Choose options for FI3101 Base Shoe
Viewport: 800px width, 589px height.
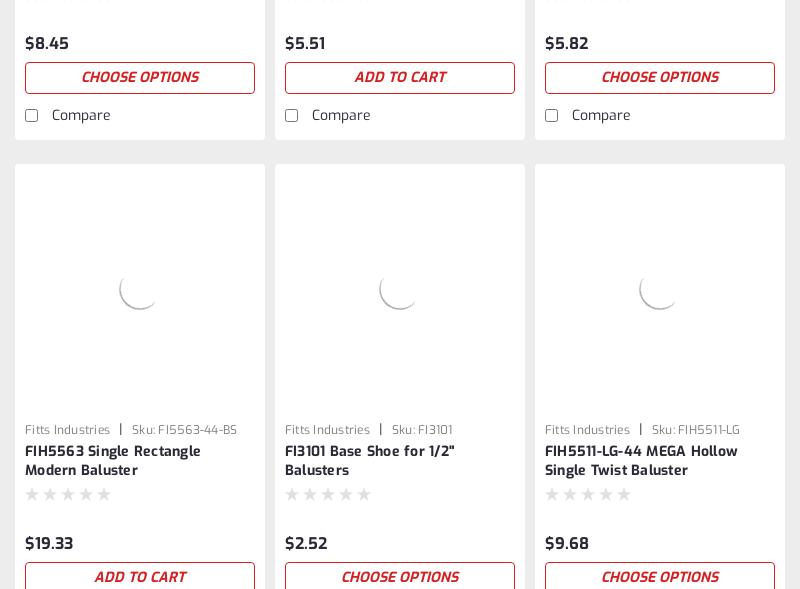point(400,576)
